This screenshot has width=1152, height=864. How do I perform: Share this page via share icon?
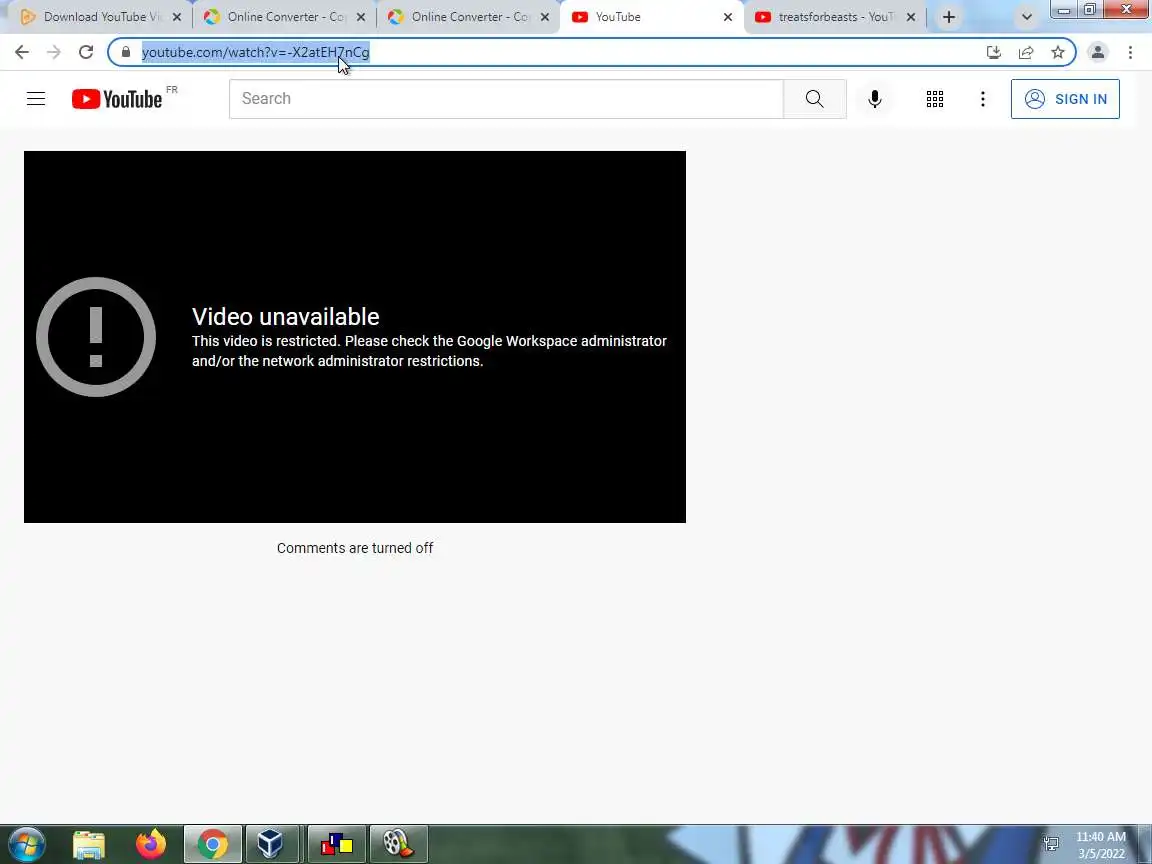[1026, 51]
